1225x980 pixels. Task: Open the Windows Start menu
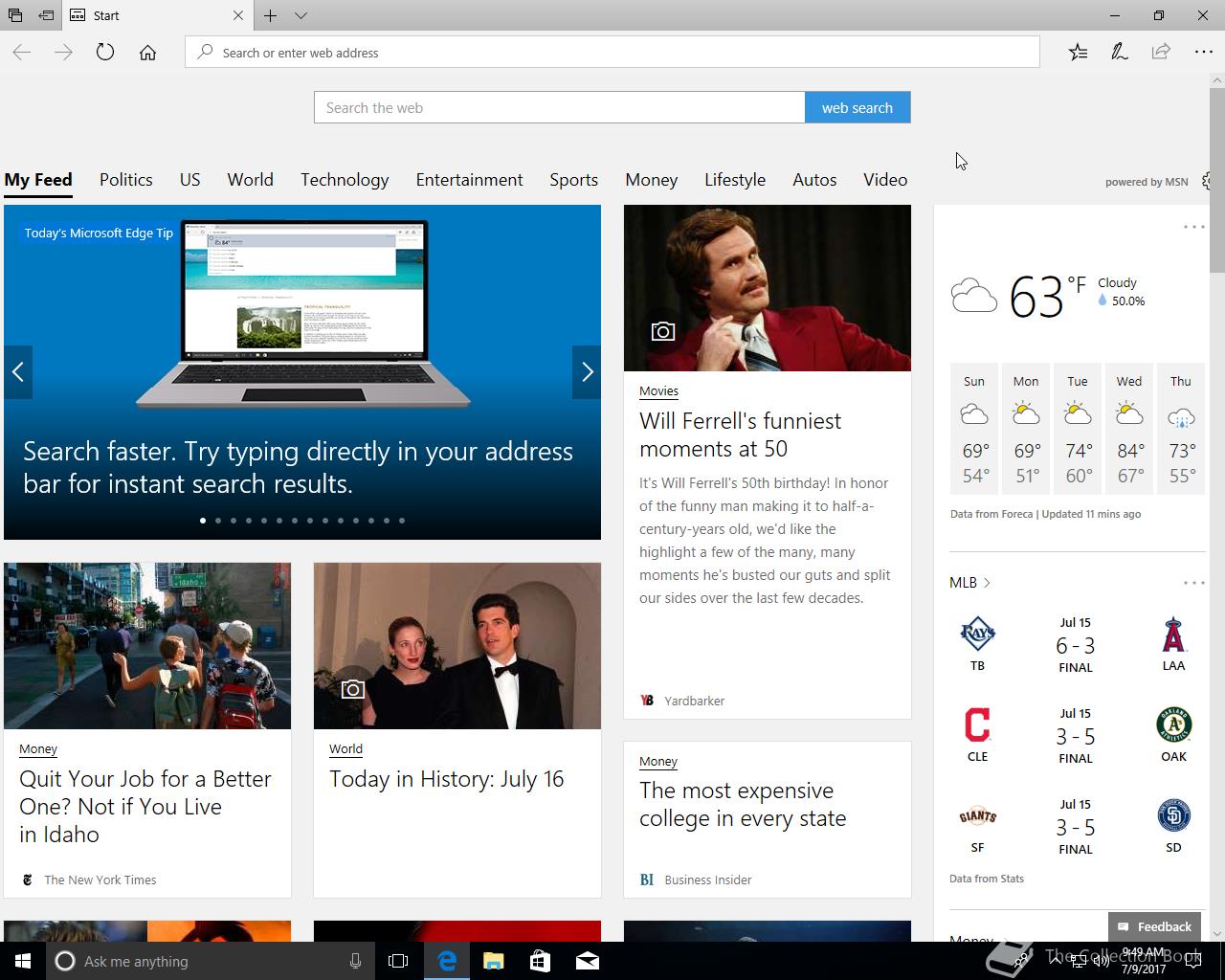click(23, 961)
